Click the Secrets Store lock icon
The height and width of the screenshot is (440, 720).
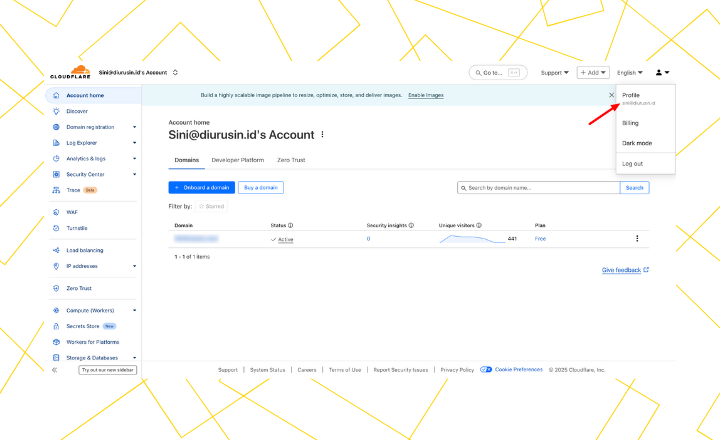click(56, 326)
